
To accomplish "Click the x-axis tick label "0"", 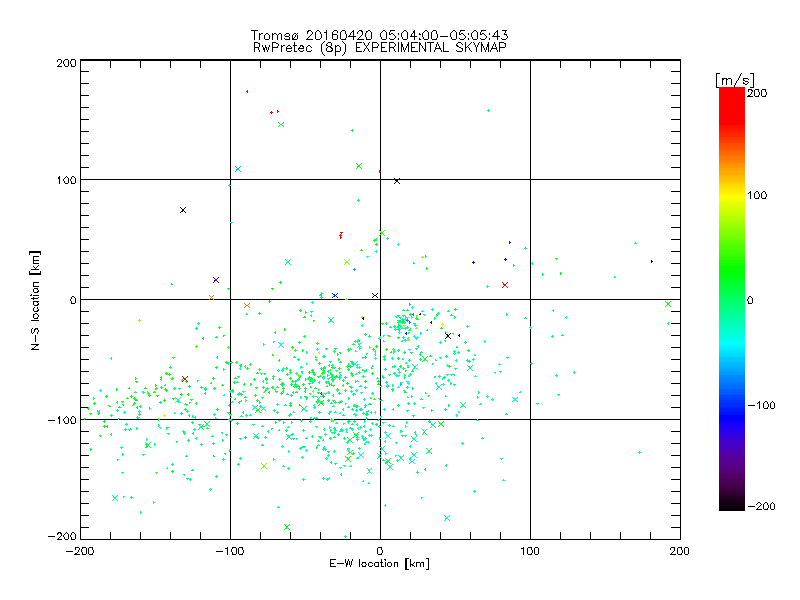I will click(380, 551).
